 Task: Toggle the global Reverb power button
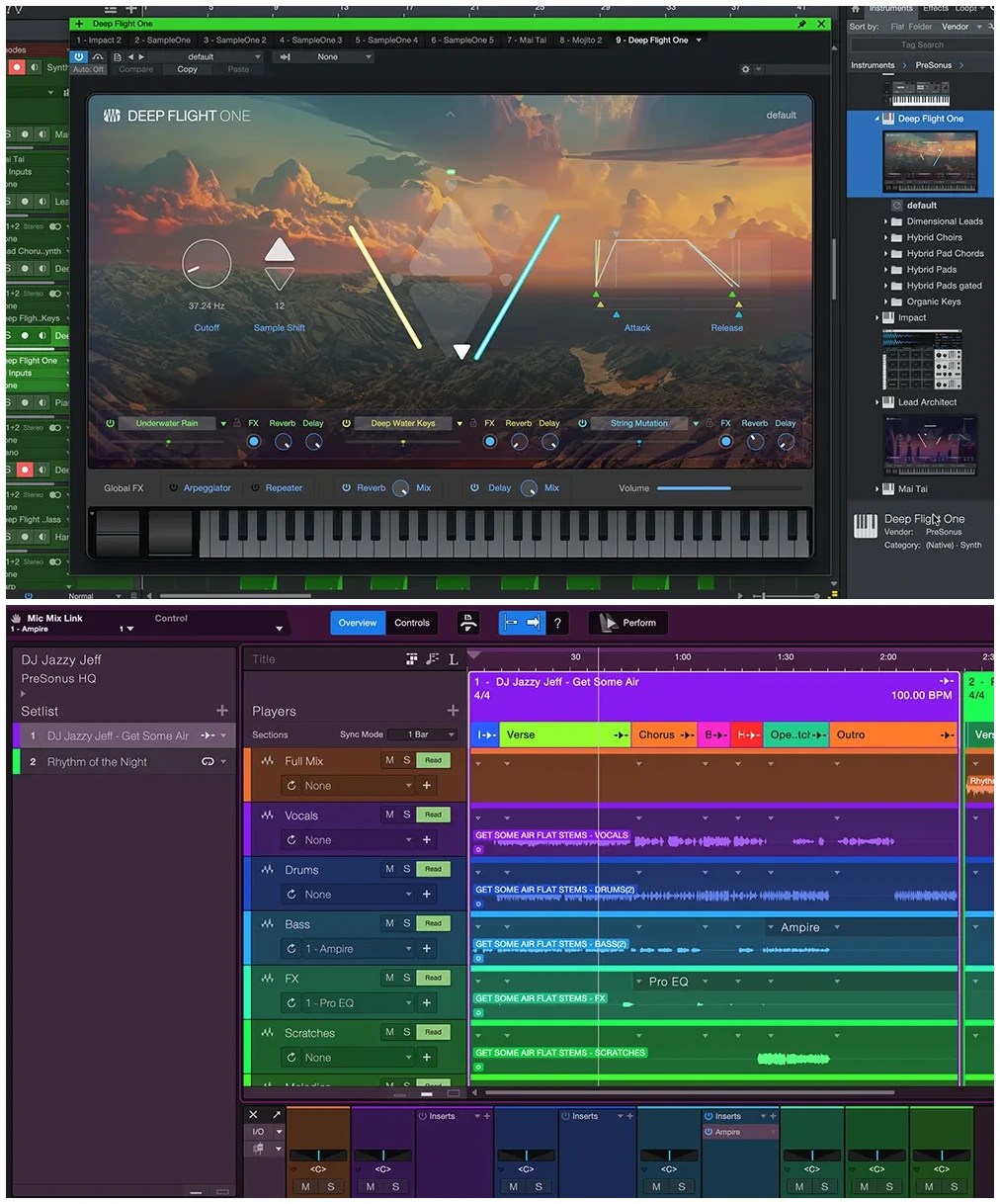[346, 488]
